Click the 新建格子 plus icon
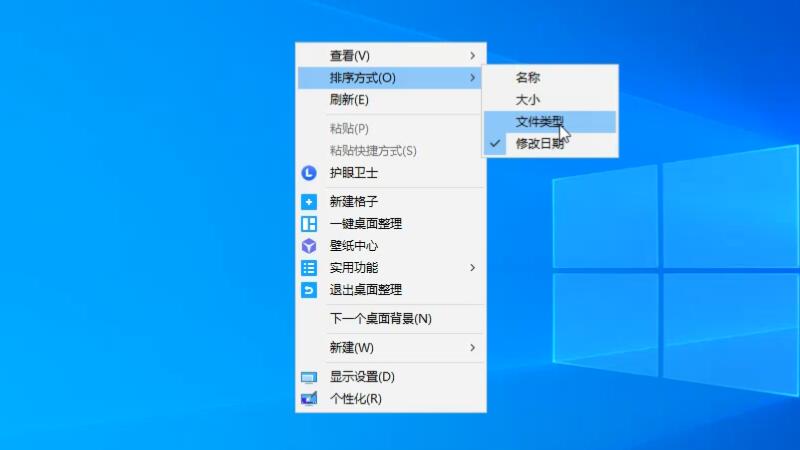 pyautogui.click(x=309, y=202)
